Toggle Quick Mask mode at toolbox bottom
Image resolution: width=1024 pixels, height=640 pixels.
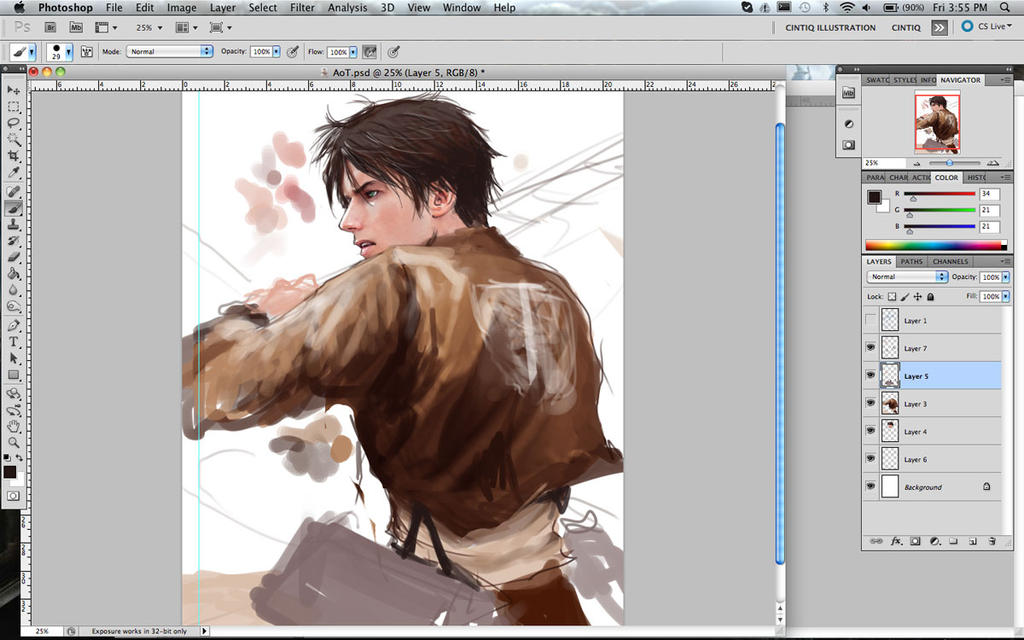pos(13,496)
